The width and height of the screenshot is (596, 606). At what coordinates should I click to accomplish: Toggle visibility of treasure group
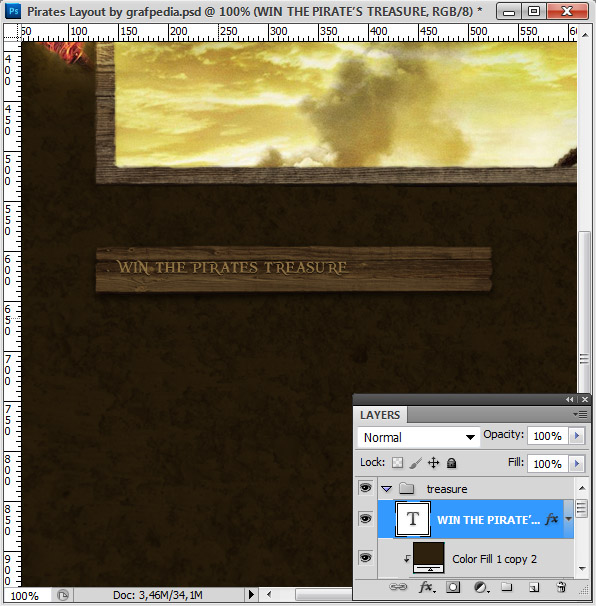tap(365, 488)
